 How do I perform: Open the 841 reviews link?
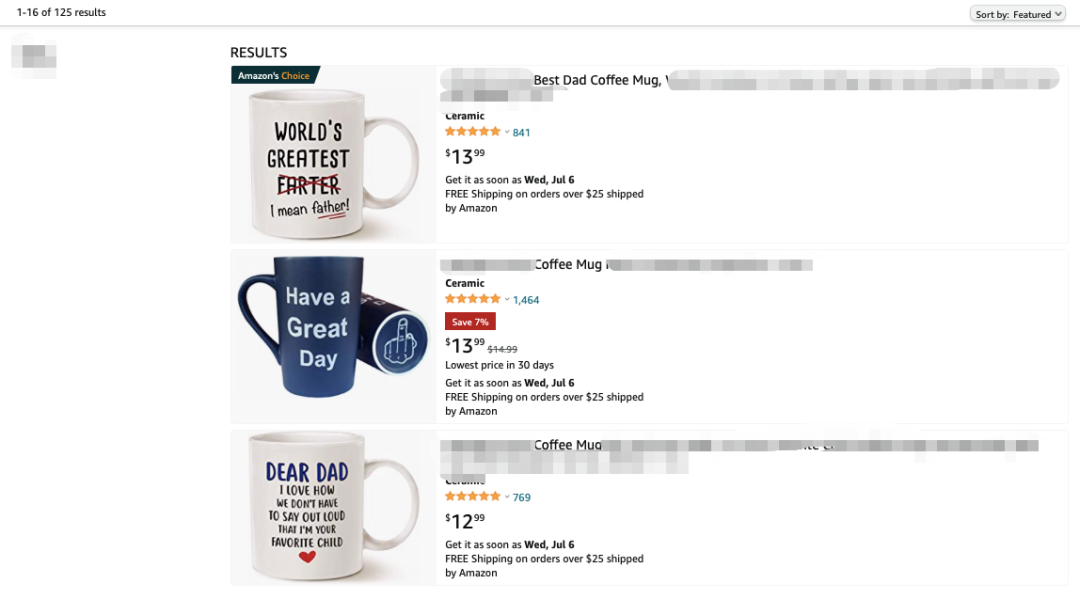click(521, 133)
